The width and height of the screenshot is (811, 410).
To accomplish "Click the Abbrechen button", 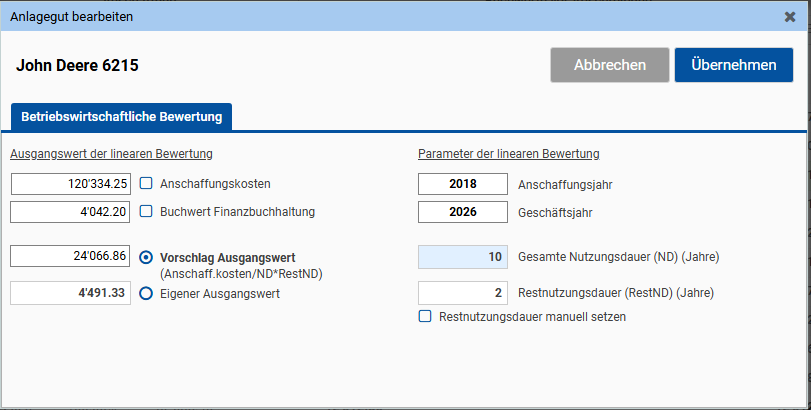I will [x=610, y=65].
